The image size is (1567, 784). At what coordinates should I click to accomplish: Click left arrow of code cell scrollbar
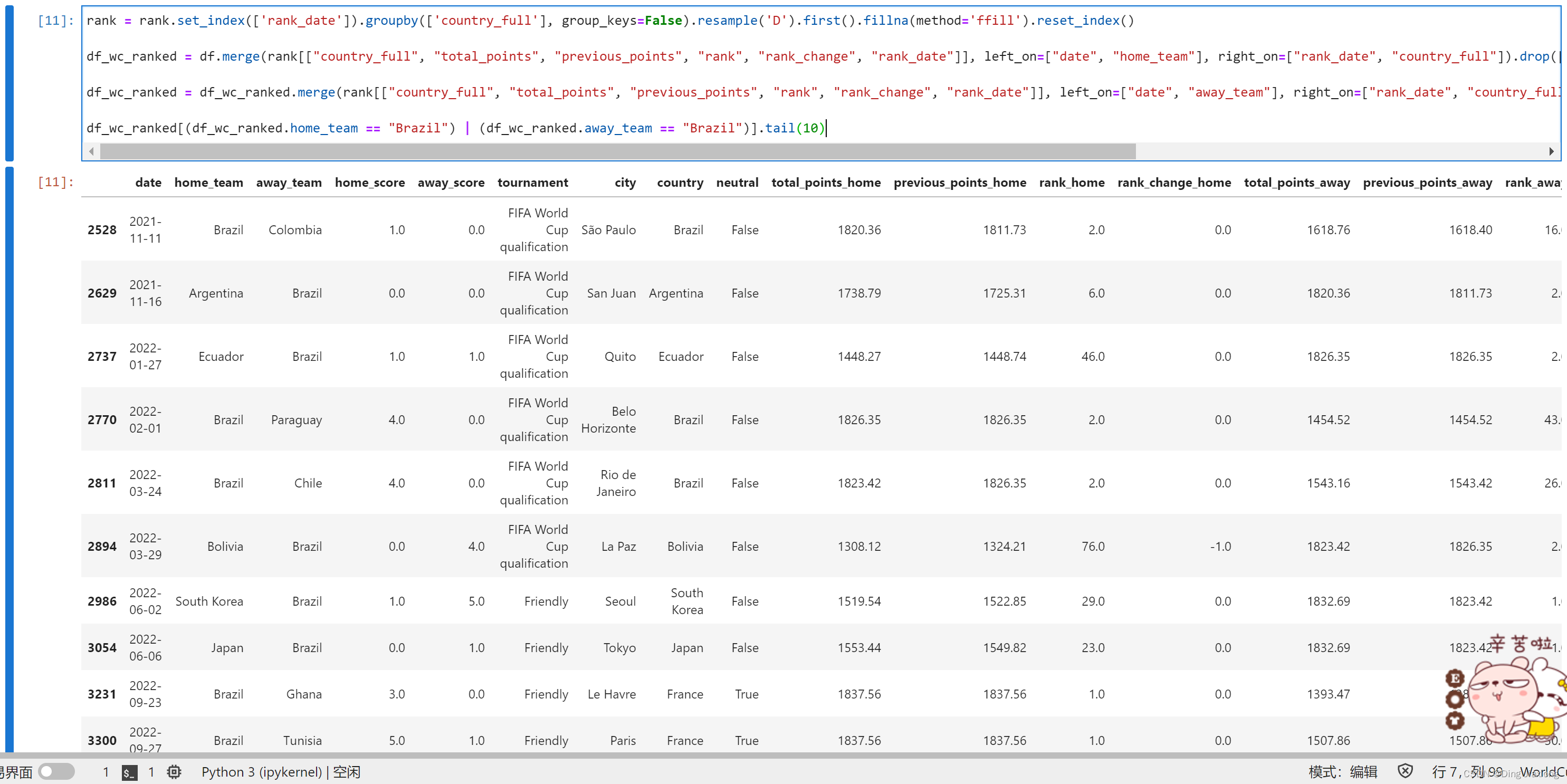pyautogui.click(x=91, y=151)
